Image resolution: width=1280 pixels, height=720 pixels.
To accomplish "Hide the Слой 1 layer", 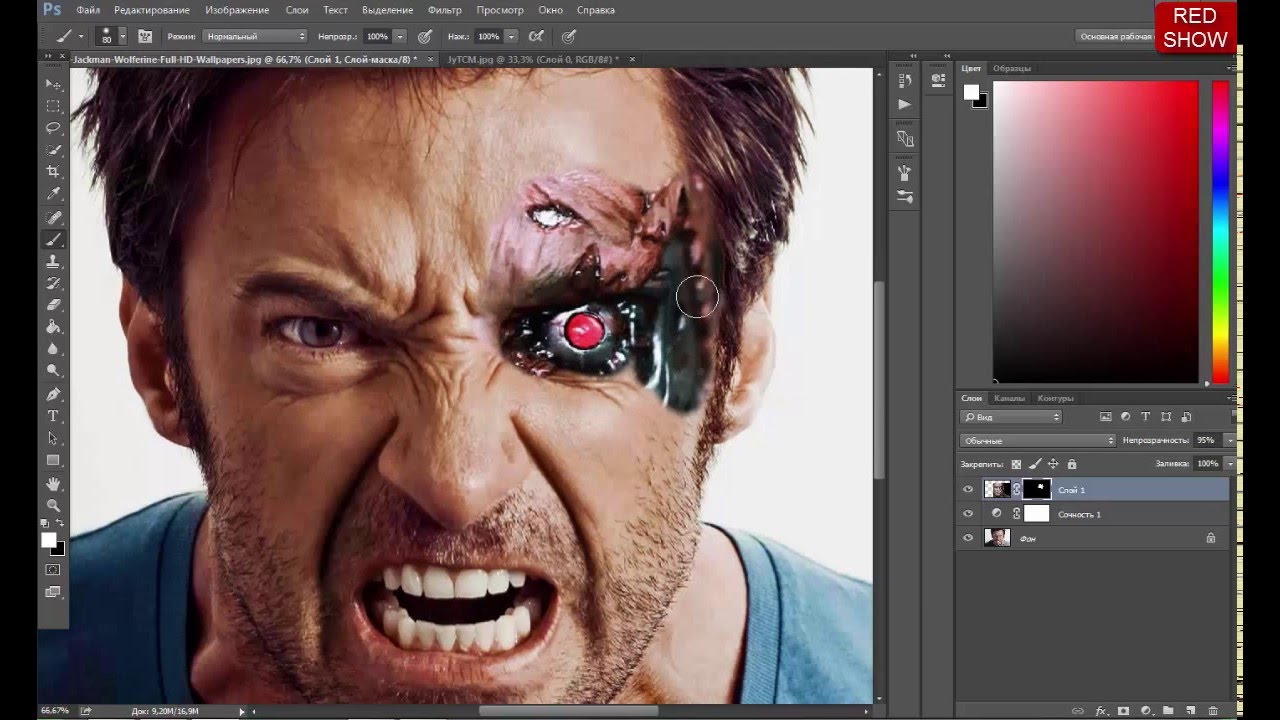I will (x=967, y=489).
